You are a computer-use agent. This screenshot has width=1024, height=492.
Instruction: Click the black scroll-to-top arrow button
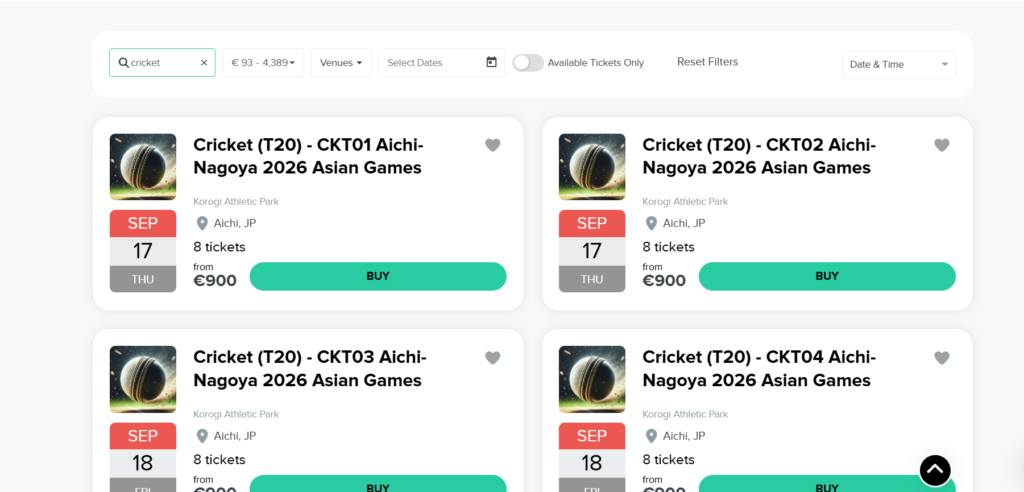[x=935, y=470]
